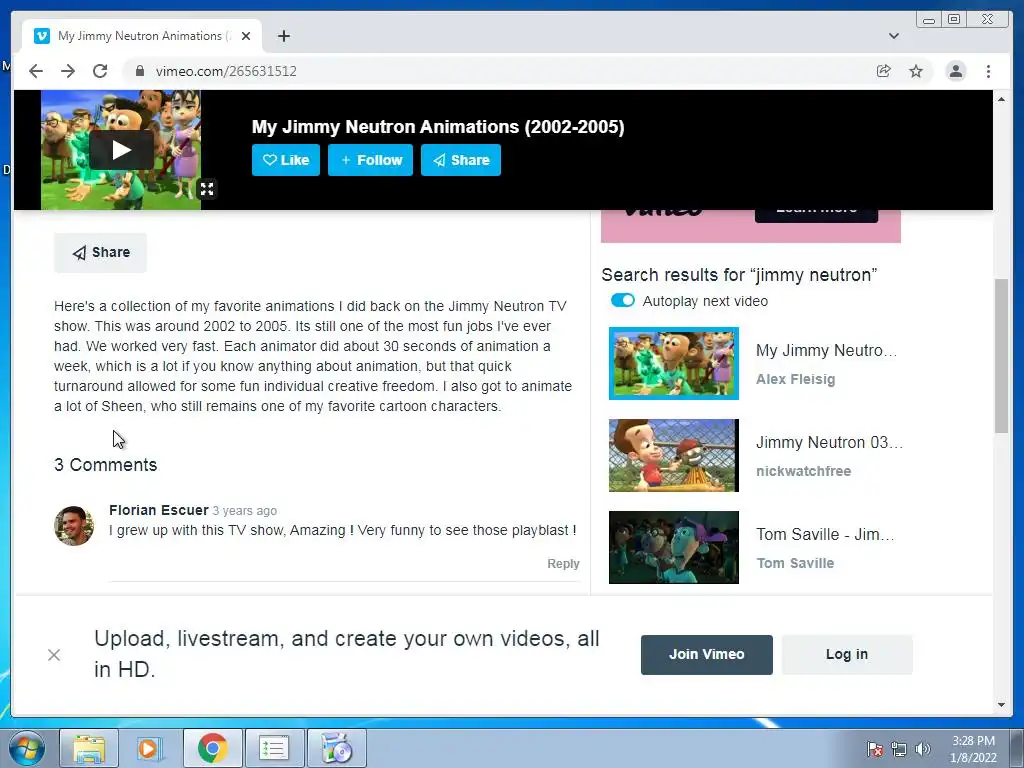Click the gray Share button below header
Viewport: 1024px width, 768px height.
tap(101, 253)
